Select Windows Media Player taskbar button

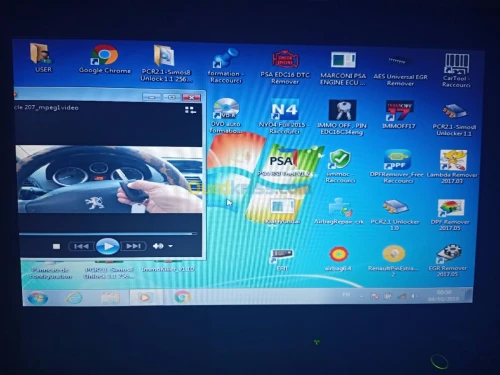coord(145,297)
